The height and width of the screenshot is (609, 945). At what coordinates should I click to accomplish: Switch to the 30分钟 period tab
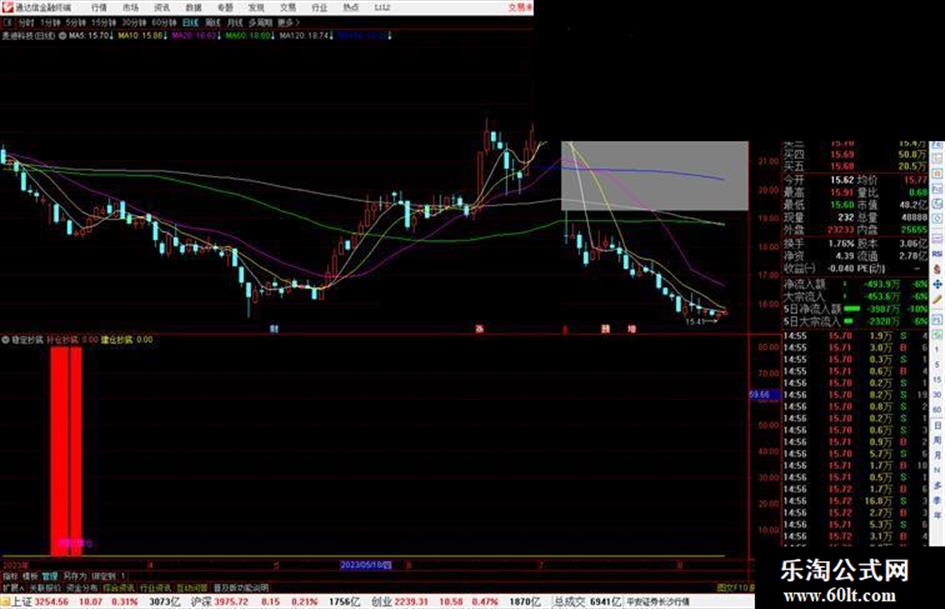click(134, 22)
